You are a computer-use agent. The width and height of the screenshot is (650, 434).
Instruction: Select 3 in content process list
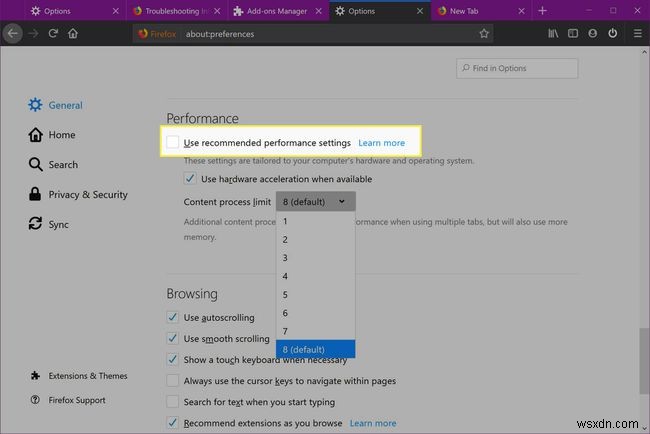315,258
